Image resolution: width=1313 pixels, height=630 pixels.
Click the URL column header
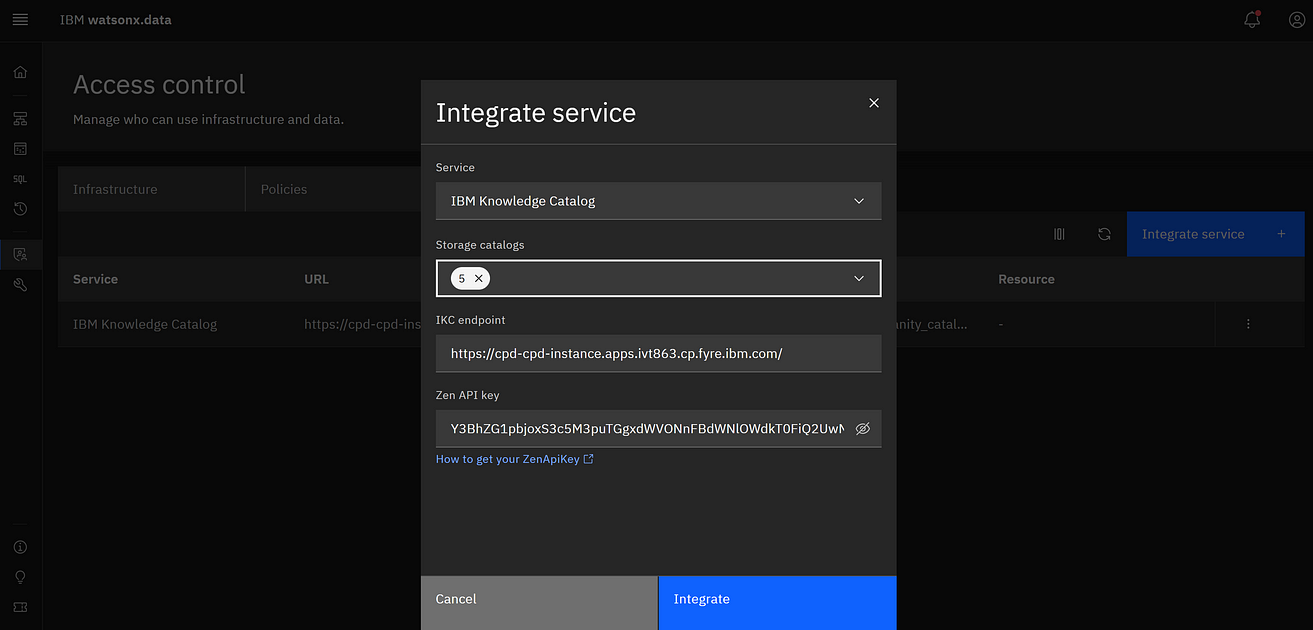click(x=316, y=279)
